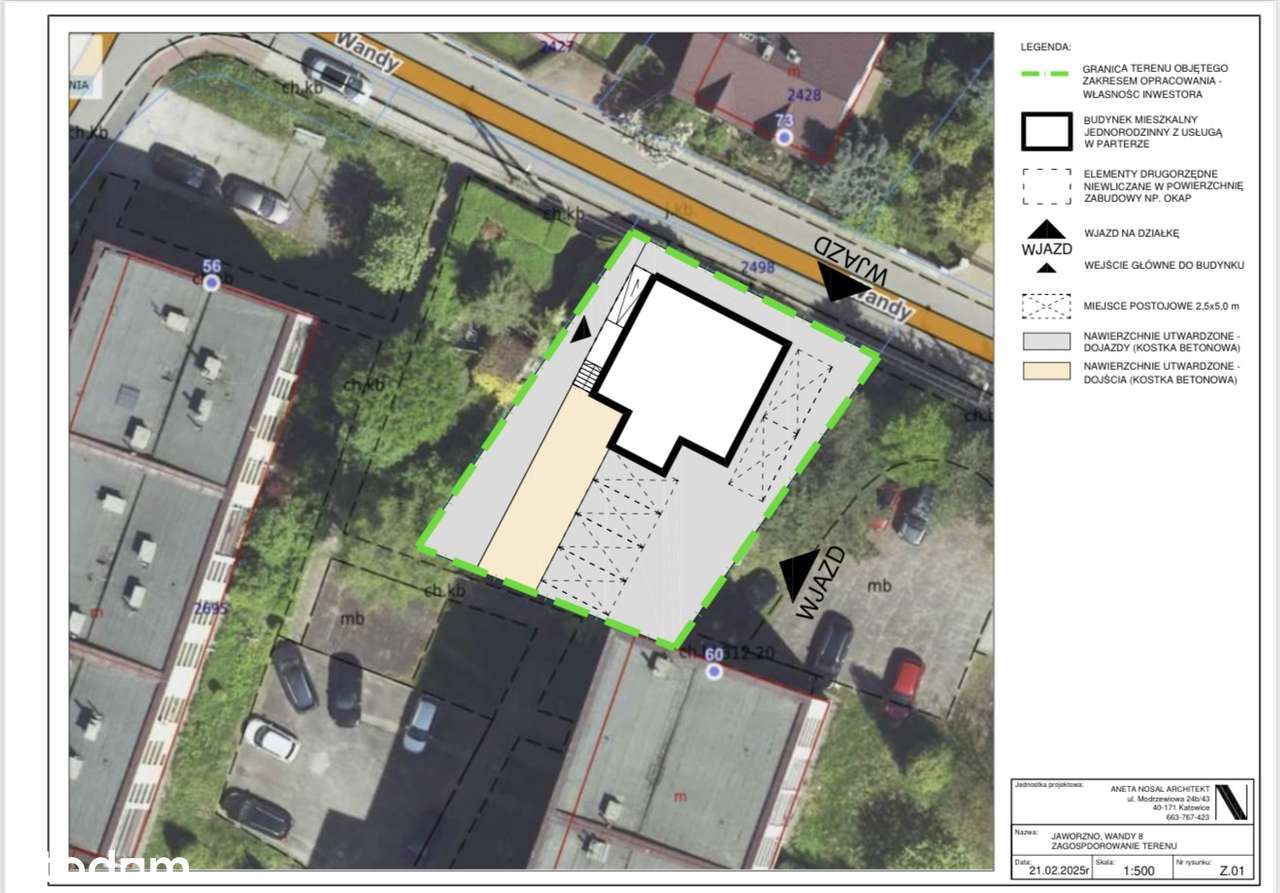Click the 'GRANICA TERENU OBJĘTEGO' legend text
The width and height of the screenshot is (1280, 893).
pyautogui.click(x=1155, y=68)
